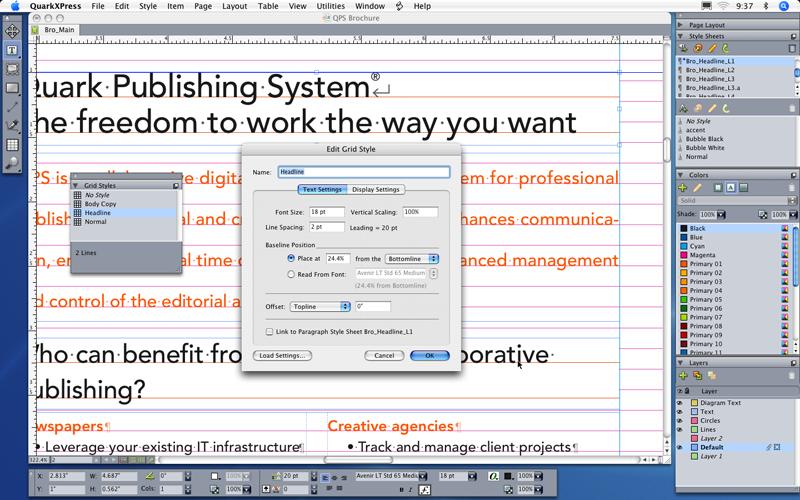Enable Link to Paragraph Style Sheet checkbox
This screenshot has width=800, height=500.
pyautogui.click(x=269, y=332)
